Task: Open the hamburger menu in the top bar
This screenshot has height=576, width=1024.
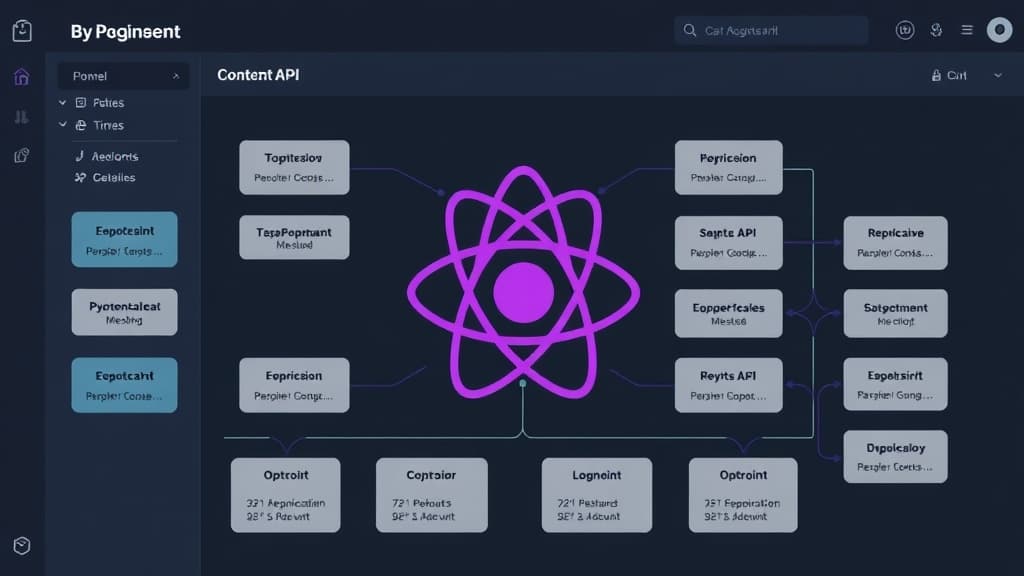Action: [x=966, y=30]
